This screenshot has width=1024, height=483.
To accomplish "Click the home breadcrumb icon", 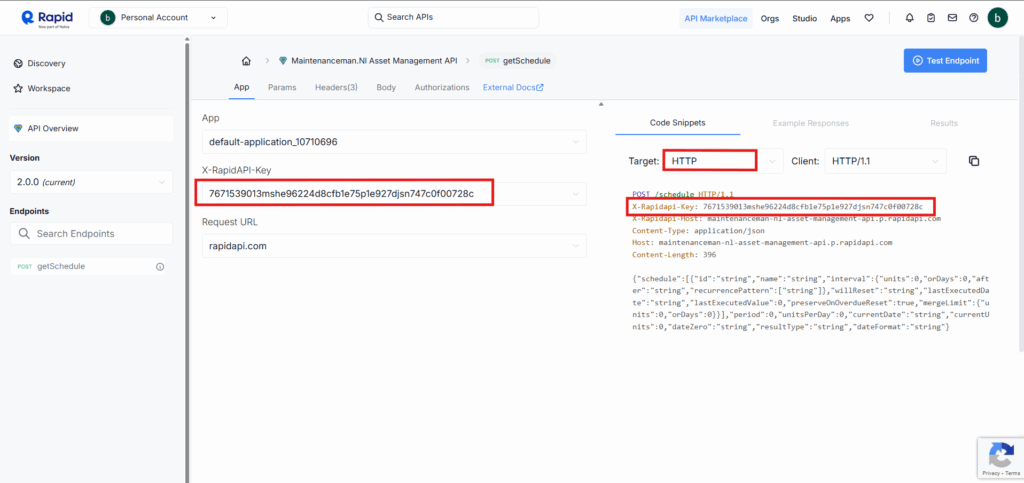I will (246, 61).
